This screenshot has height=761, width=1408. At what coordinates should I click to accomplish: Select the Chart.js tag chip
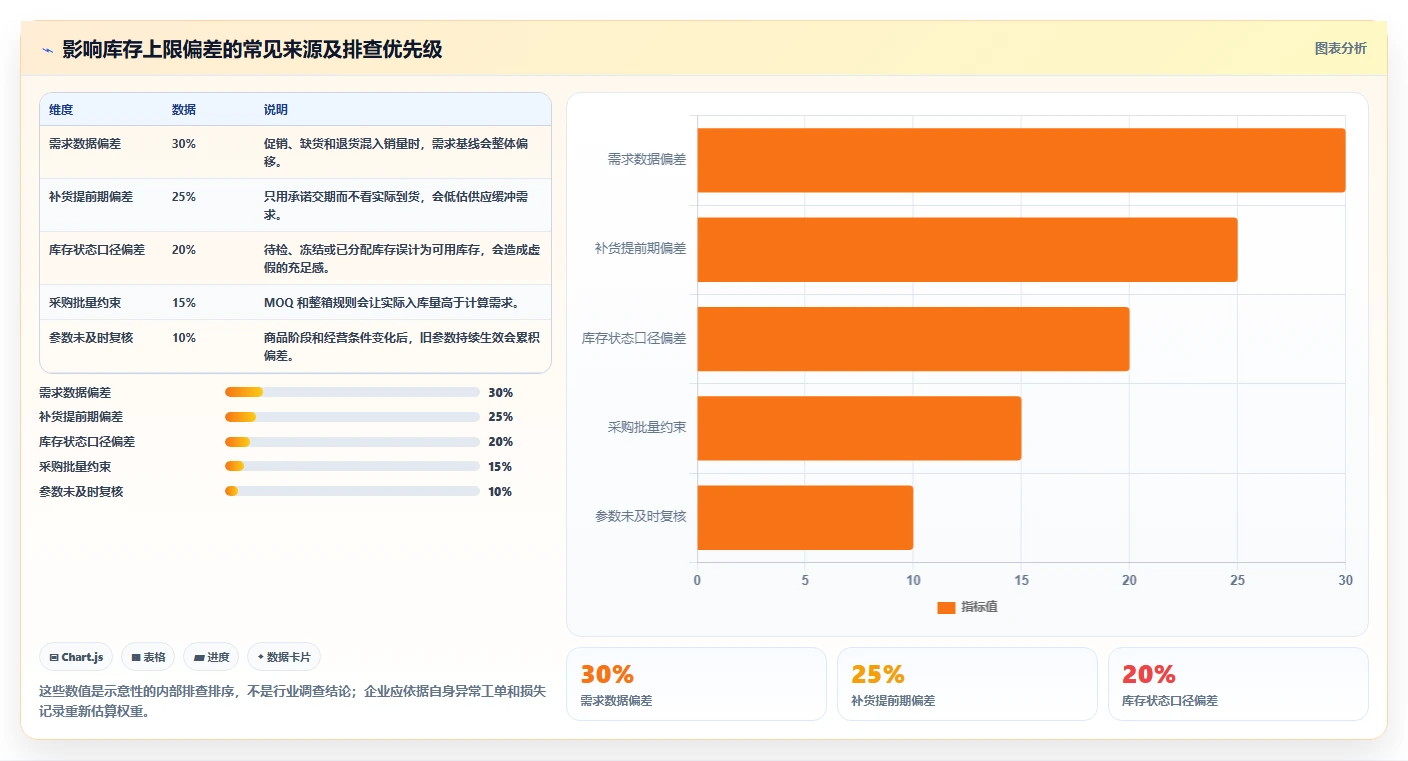(76, 657)
